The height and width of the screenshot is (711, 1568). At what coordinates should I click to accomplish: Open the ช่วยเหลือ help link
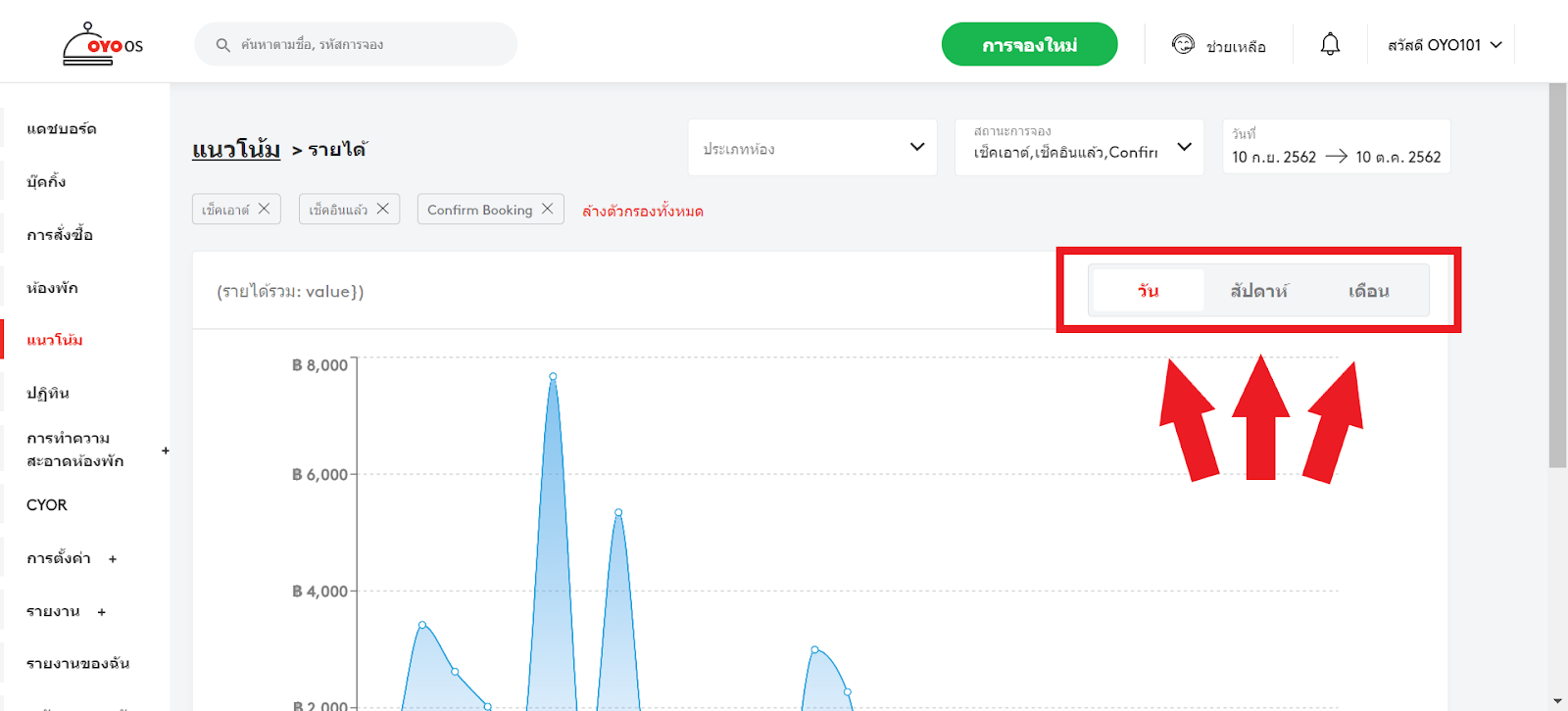click(1236, 46)
